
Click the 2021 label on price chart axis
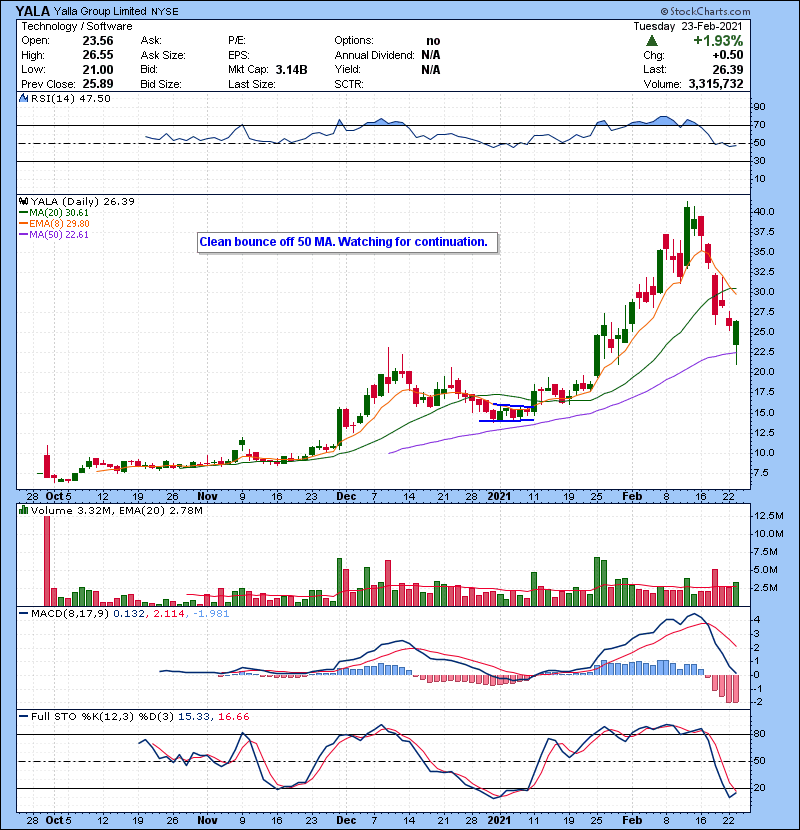click(x=499, y=496)
